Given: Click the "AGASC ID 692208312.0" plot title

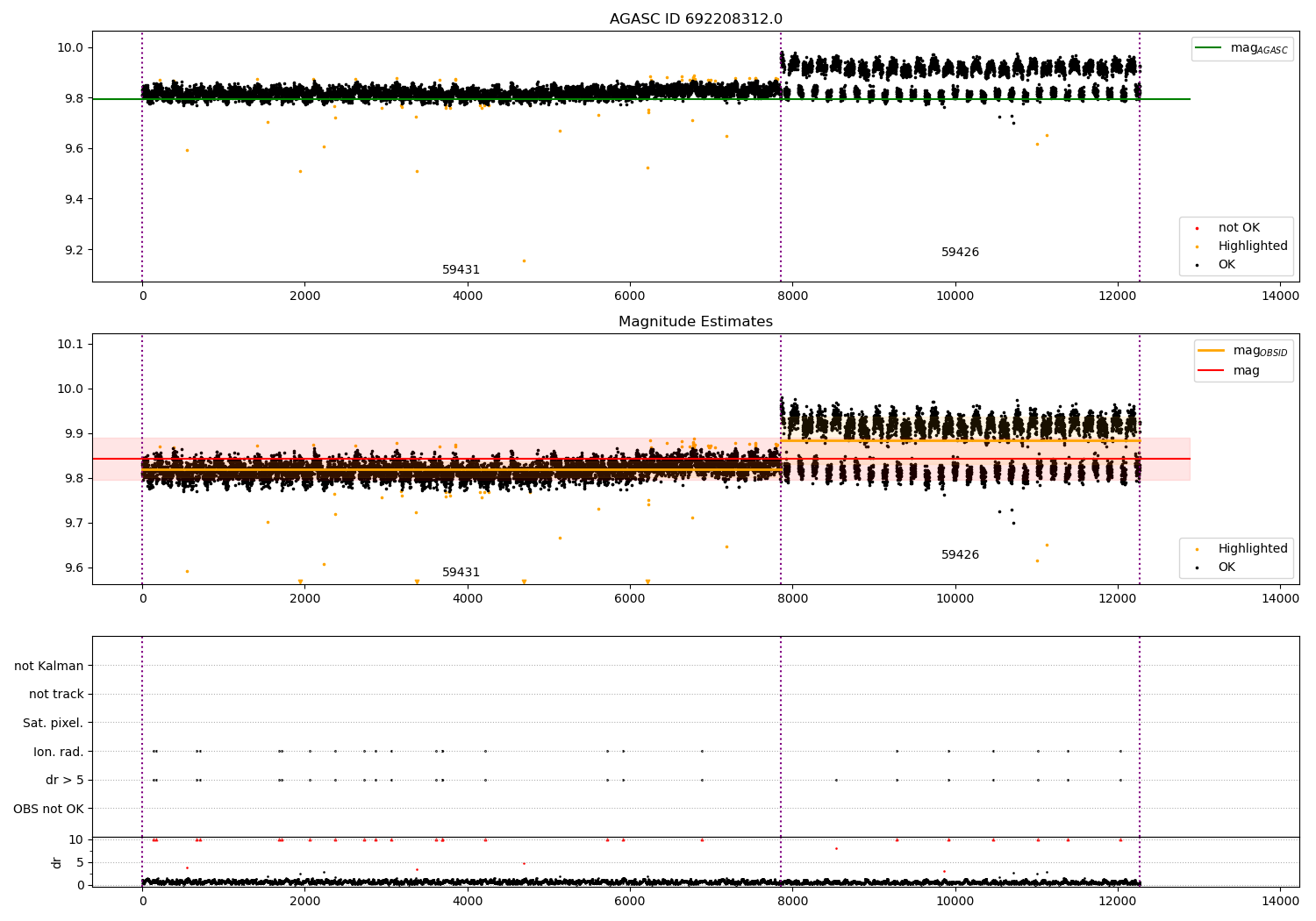Looking at the screenshot, I should pos(696,19).
